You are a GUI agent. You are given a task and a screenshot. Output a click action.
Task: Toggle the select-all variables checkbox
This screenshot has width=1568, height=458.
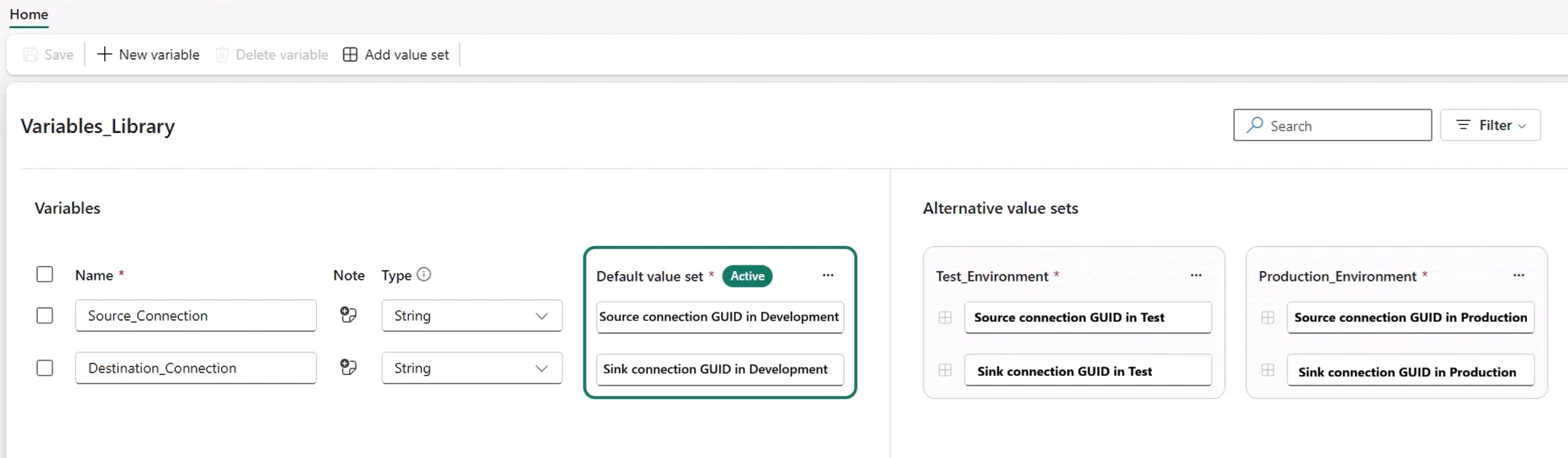point(45,275)
